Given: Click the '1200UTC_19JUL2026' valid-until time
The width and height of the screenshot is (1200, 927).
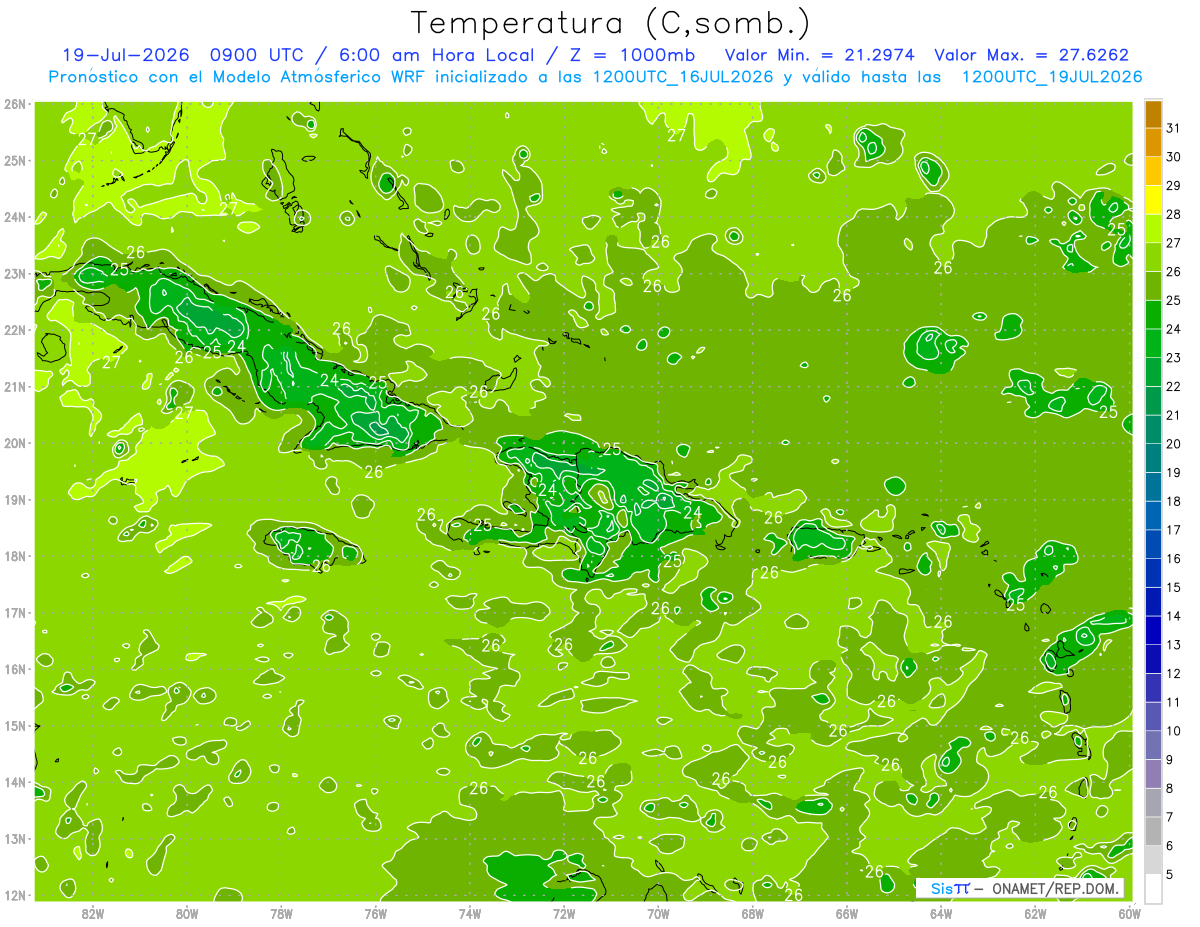Looking at the screenshot, I should [x=1052, y=77].
